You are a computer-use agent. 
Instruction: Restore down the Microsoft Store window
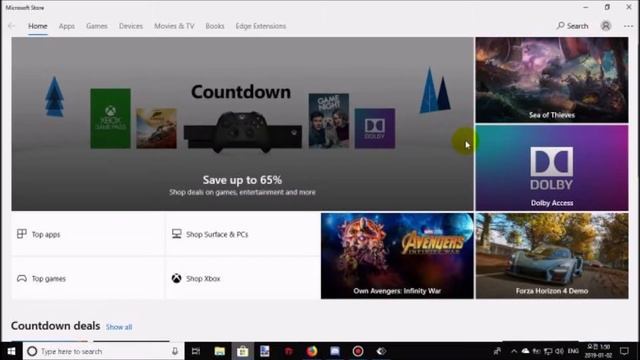click(607, 7)
